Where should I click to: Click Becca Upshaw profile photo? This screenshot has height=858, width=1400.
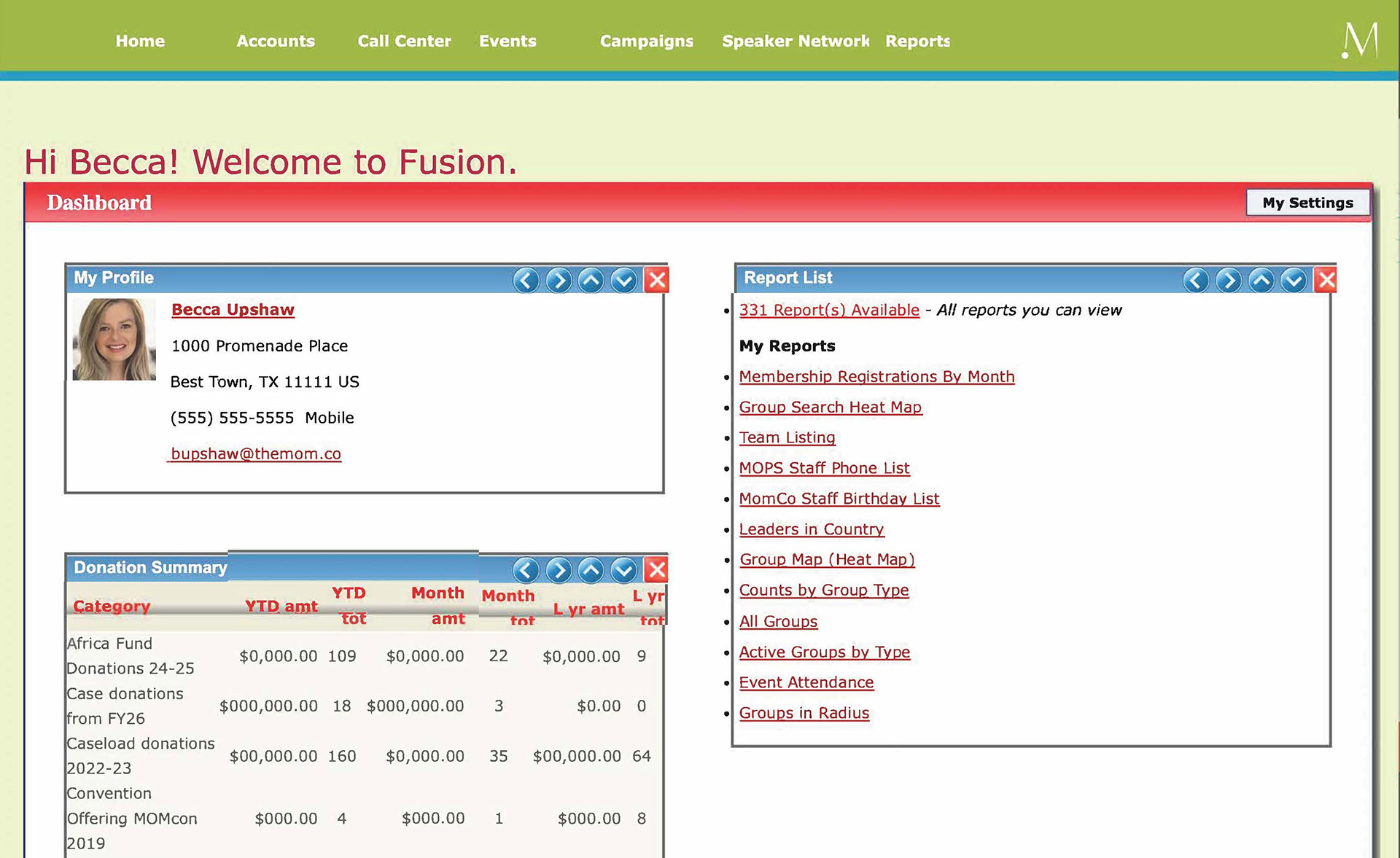[x=114, y=340]
